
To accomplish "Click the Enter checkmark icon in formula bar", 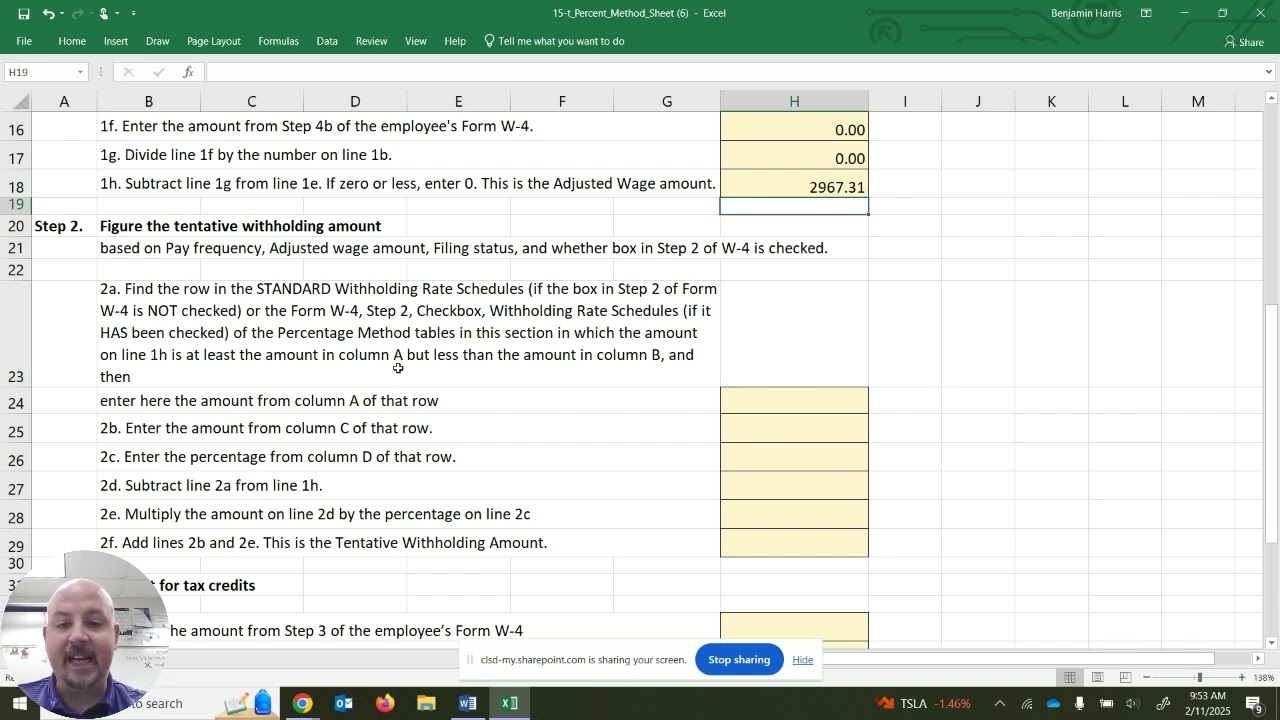I will pyautogui.click(x=158, y=72).
